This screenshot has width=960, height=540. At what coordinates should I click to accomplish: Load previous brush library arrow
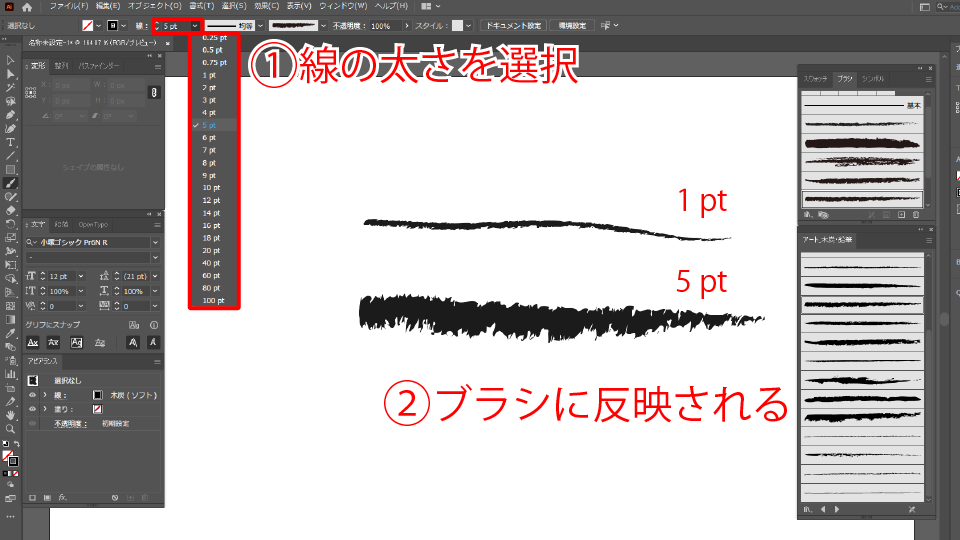823,509
